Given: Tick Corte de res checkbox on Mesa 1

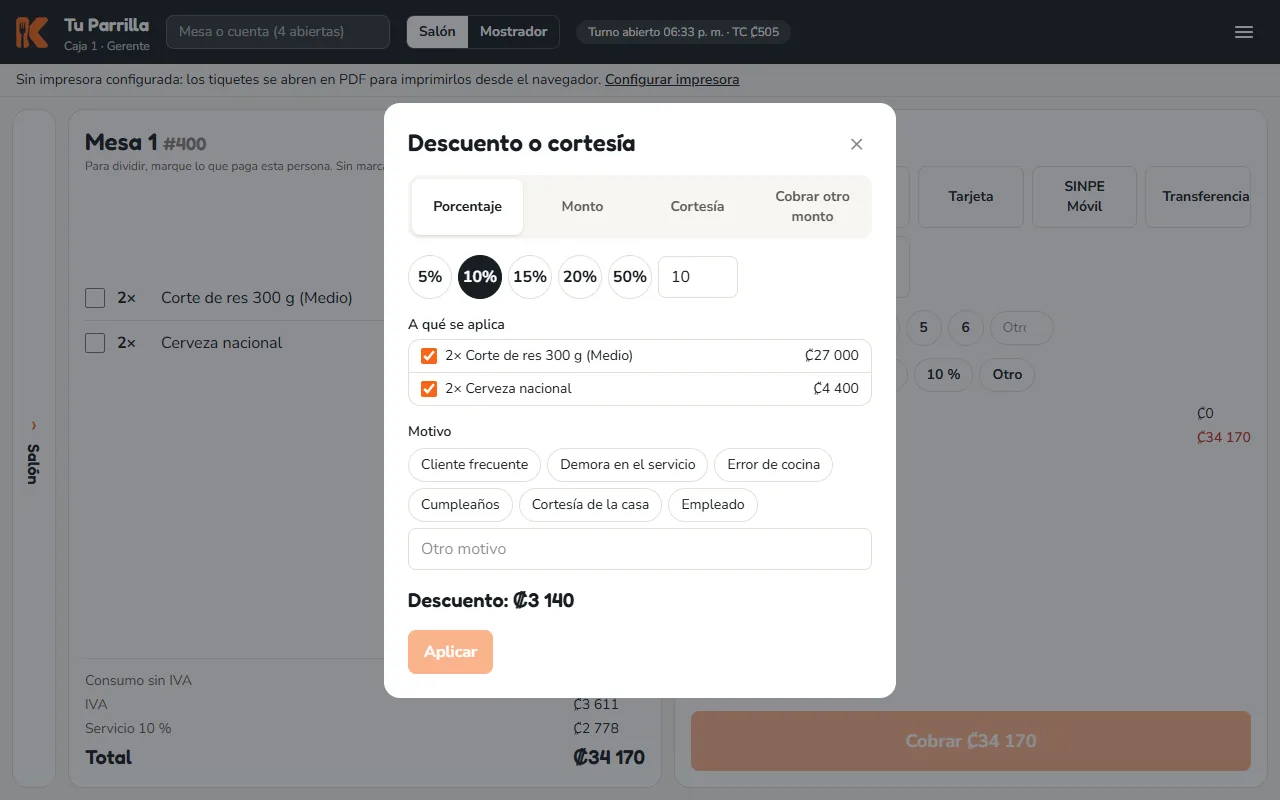Looking at the screenshot, I should [x=95, y=298].
